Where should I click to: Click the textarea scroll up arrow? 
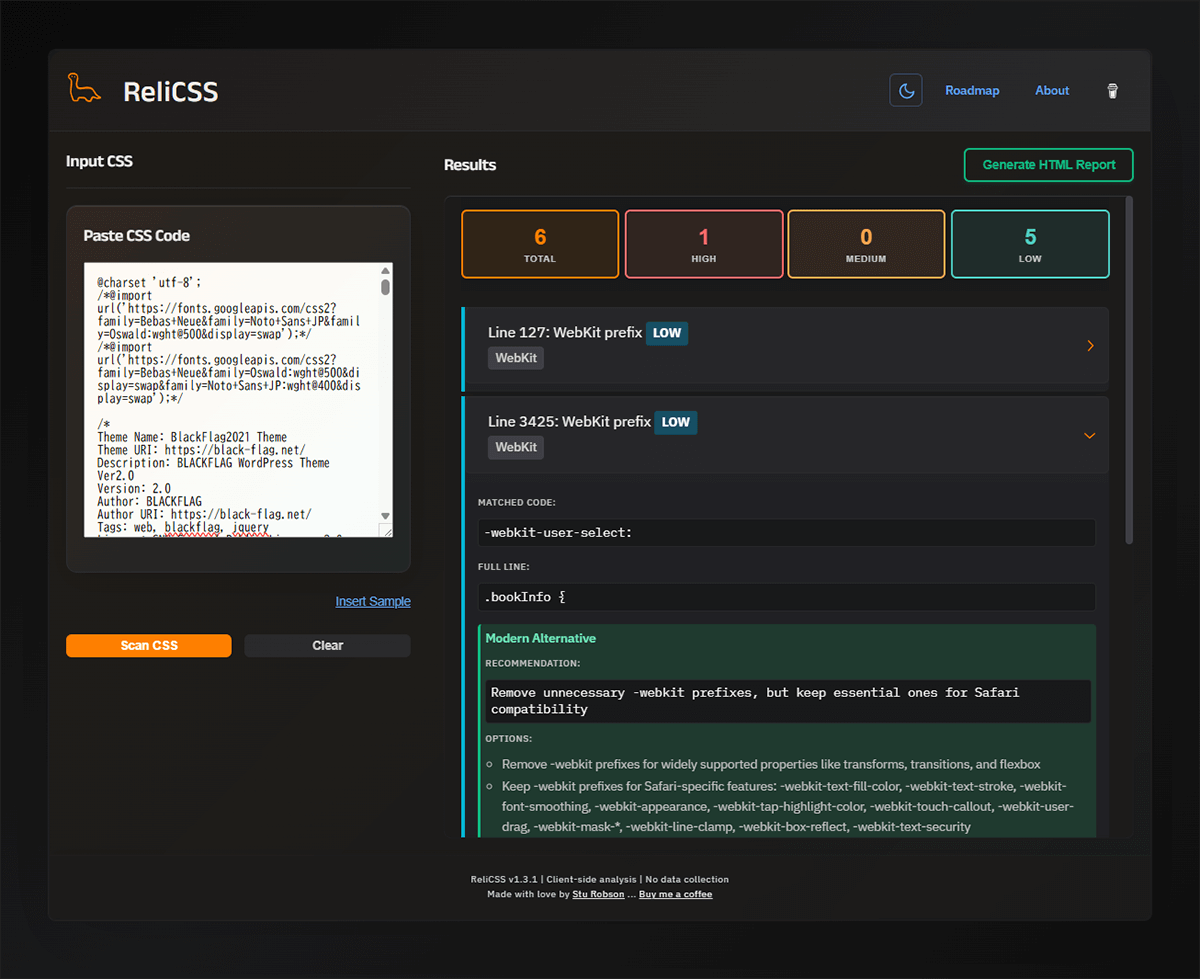point(385,271)
